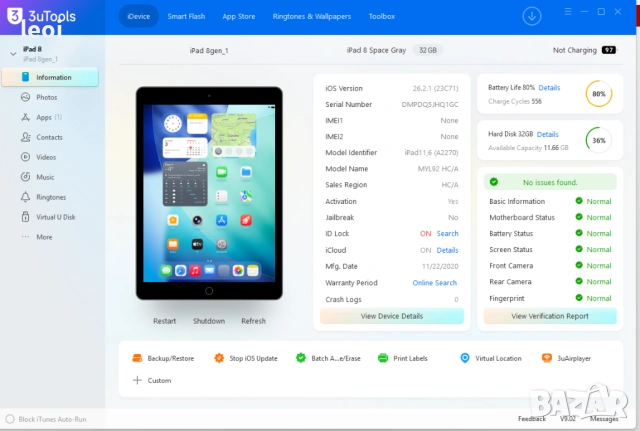The image size is (640, 431).
Task: Click the 3uAirplayer orange icon
Action: (547, 358)
